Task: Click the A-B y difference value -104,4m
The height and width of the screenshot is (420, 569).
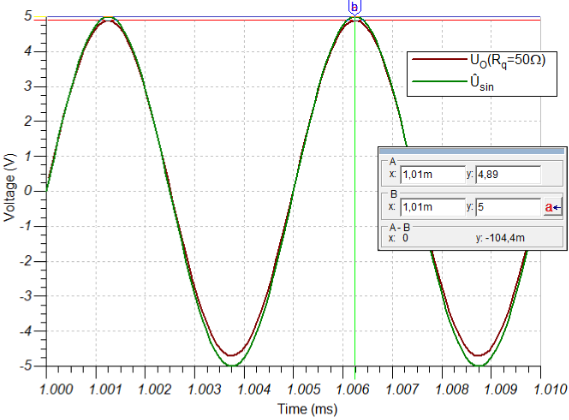Action: coord(505,238)
